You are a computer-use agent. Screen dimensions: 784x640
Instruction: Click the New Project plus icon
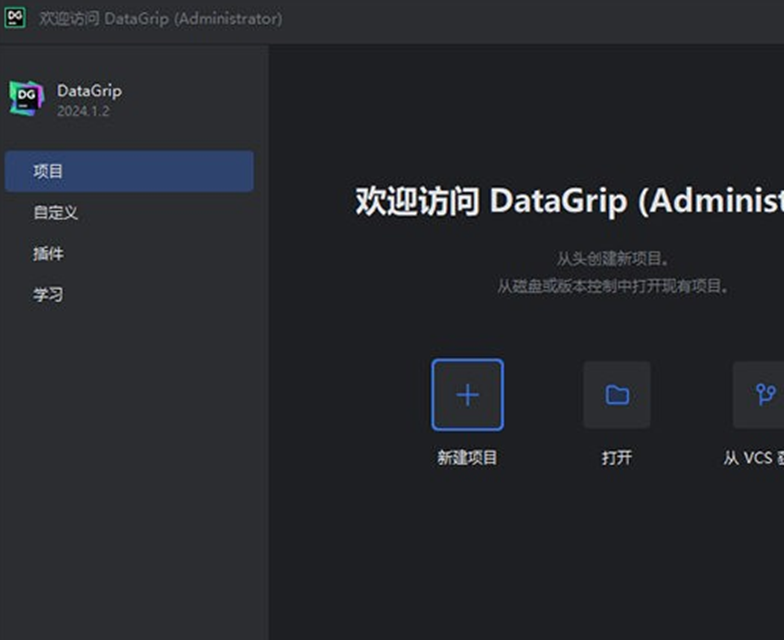(468, 394)
